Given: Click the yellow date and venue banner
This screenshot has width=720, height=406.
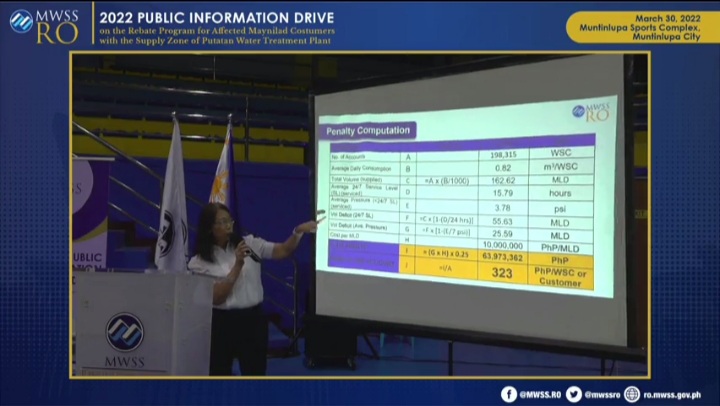Looking at the screenshot, I should click(x=642, y=25).
